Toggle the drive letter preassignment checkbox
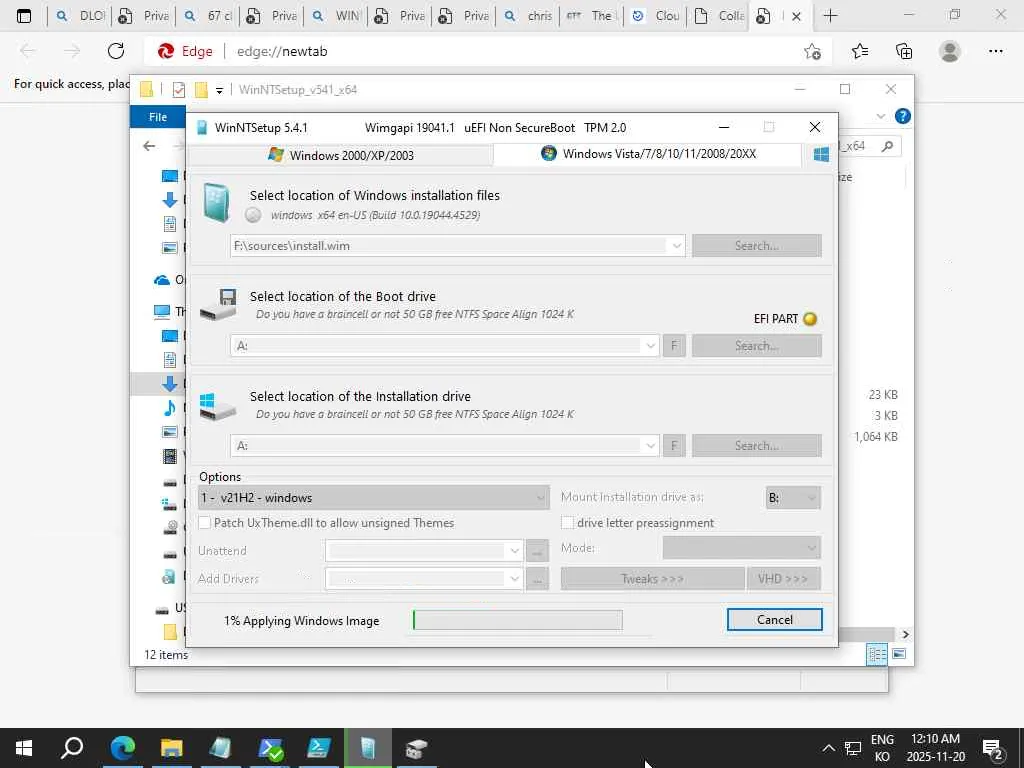Screen dimensions: 1024x768 tap(568, 522)
